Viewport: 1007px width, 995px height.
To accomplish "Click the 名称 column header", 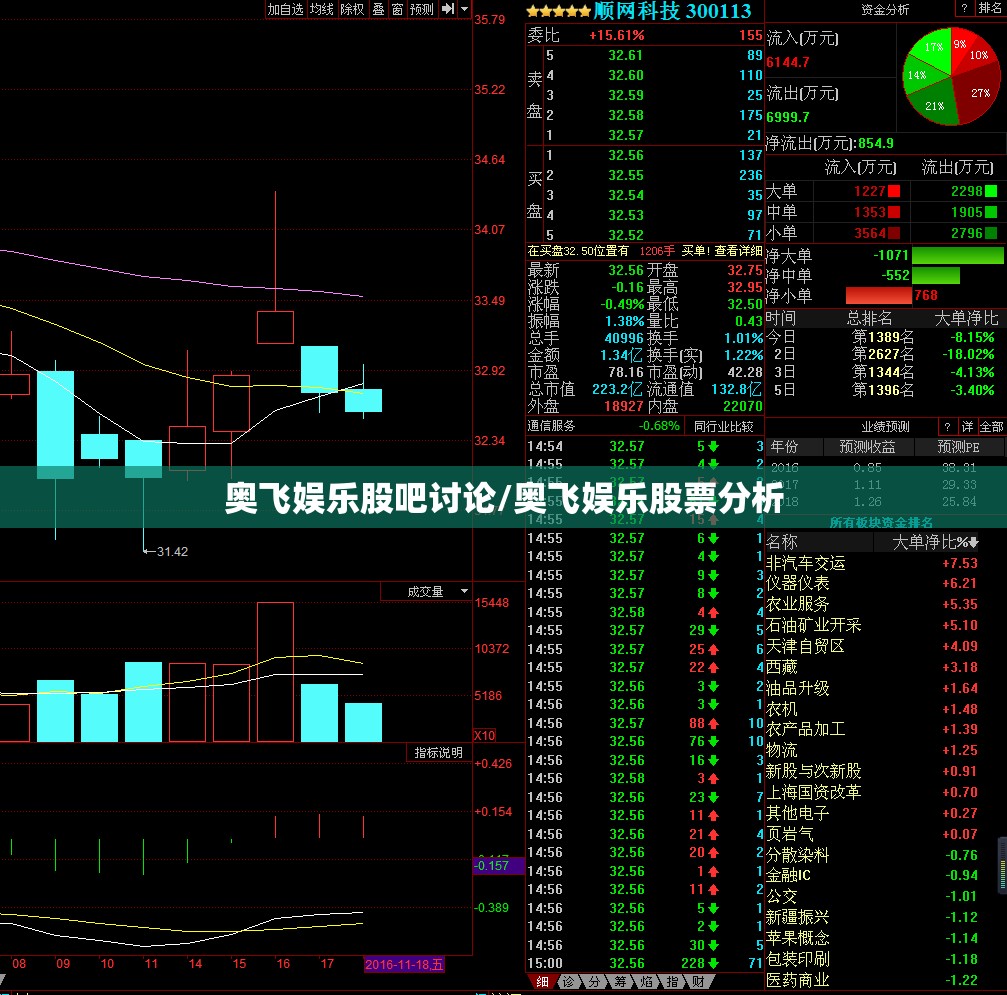I will point(782,542).
